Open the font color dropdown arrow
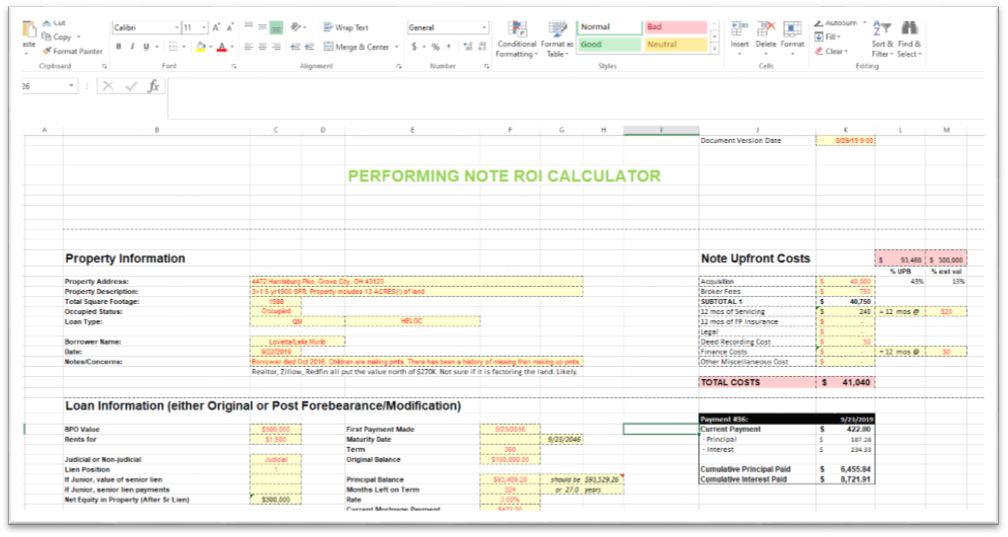This screenshot has height=537, width=1008. tap(231, 46)
